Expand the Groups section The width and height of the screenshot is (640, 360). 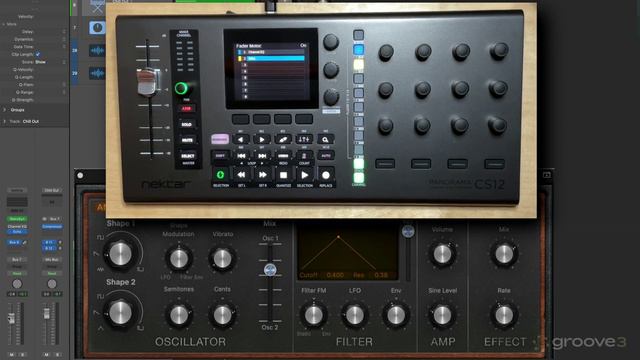4,110
